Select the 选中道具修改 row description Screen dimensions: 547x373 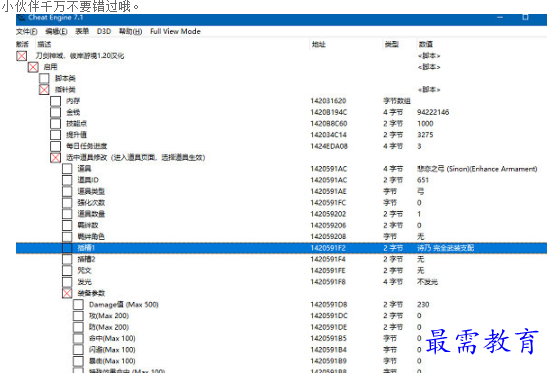136,157
